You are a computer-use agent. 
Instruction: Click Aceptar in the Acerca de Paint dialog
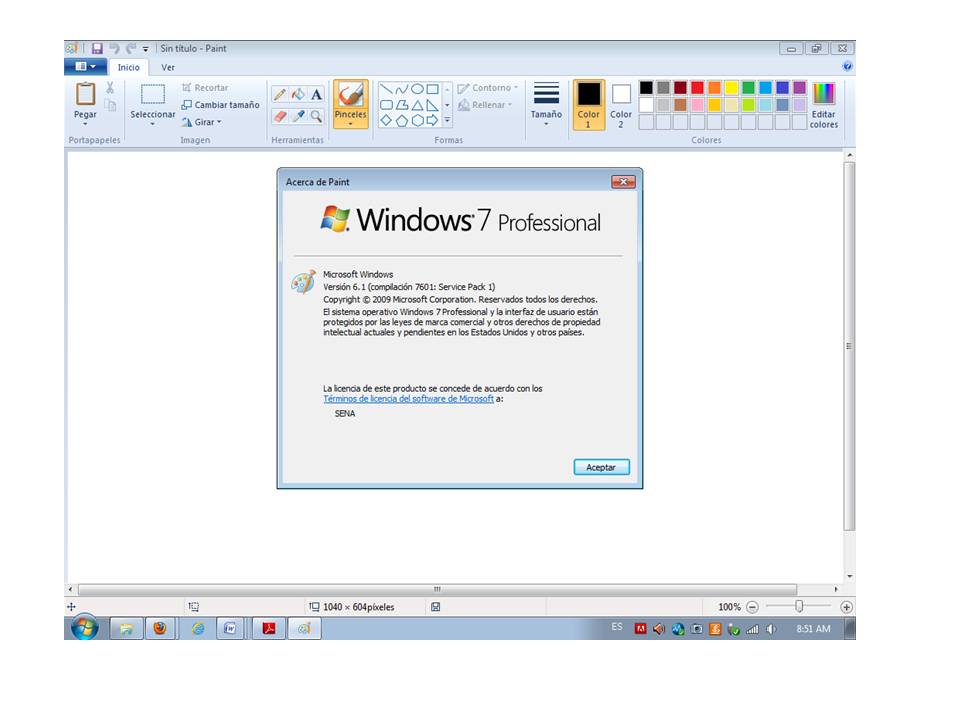(601, 466)
